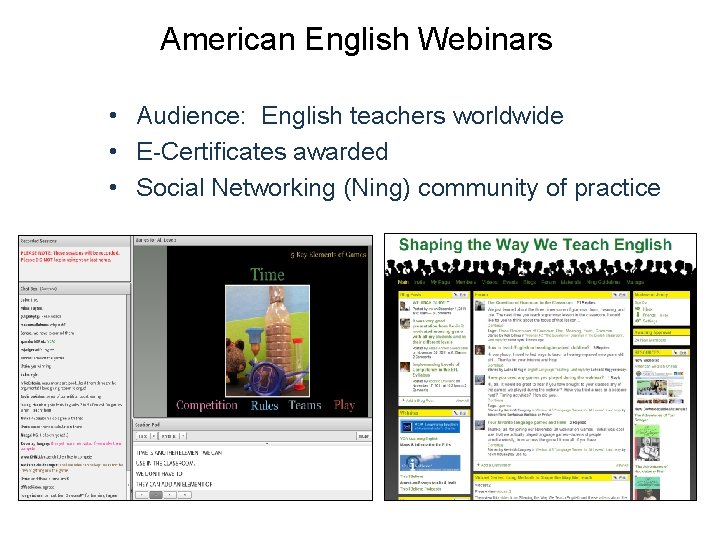Open the Inbox icon in sidebar
Image resolution: width=720 pixels, height=540 pixels.
639,309
